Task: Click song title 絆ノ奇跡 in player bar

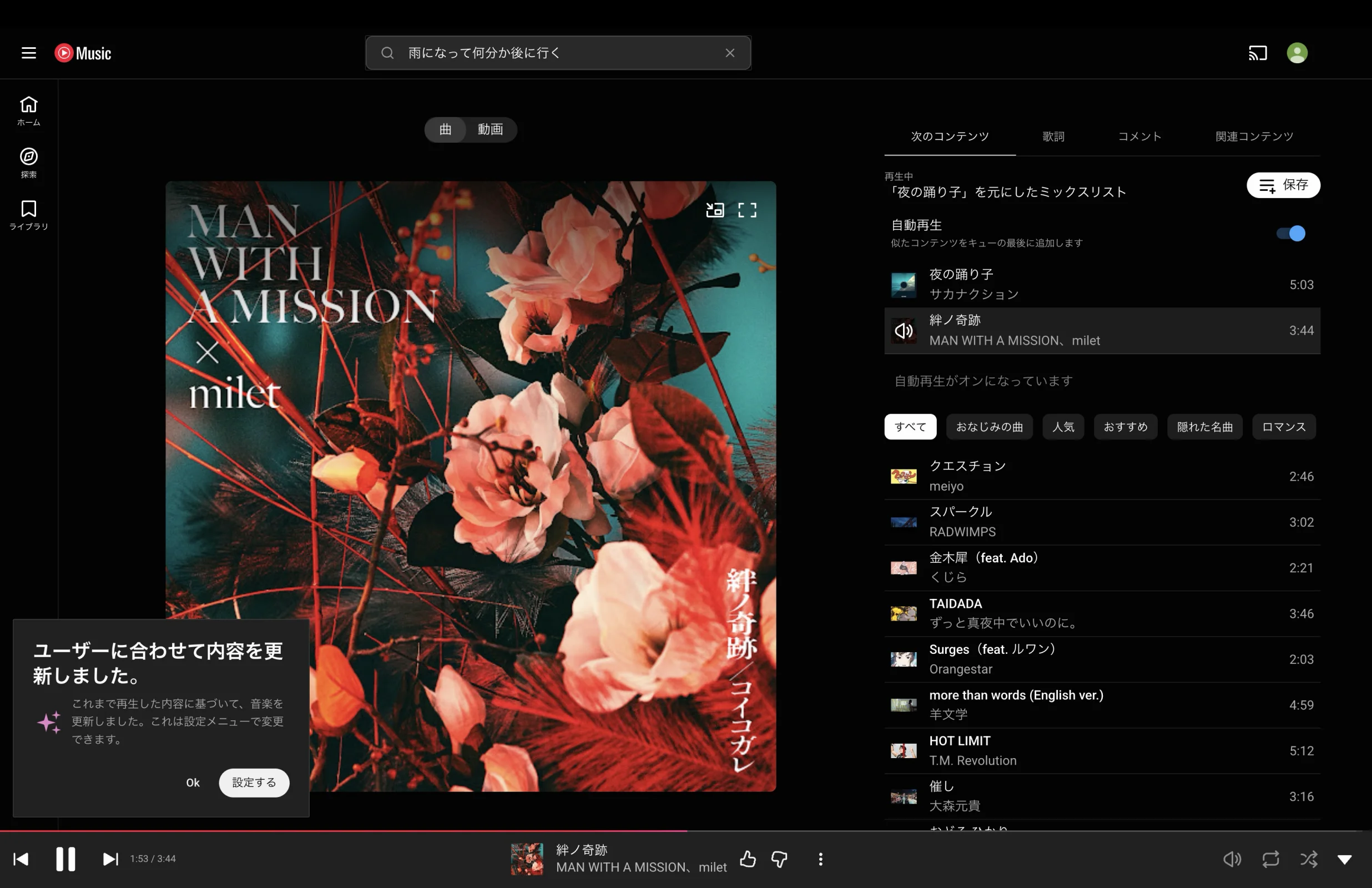Action: 582,850
